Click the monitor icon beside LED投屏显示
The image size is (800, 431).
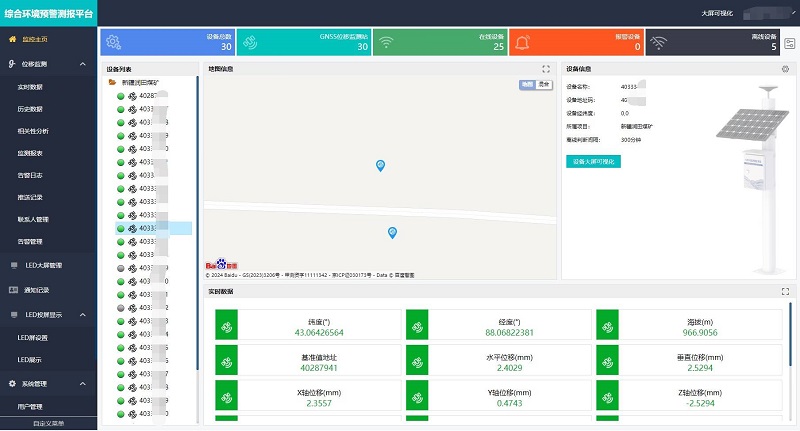click(14, 315)
